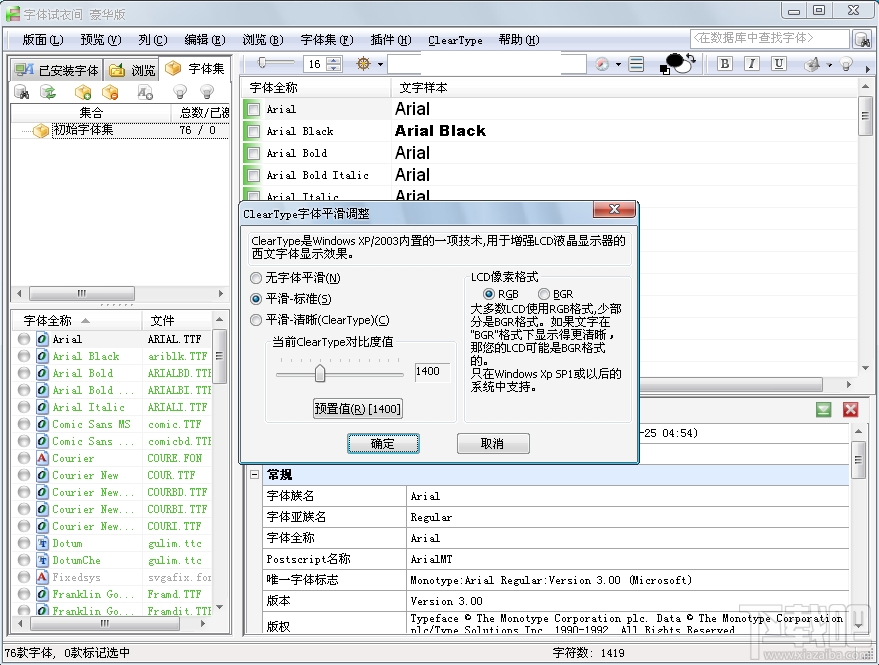Toggle Bold formatting button

coord(725,63)
